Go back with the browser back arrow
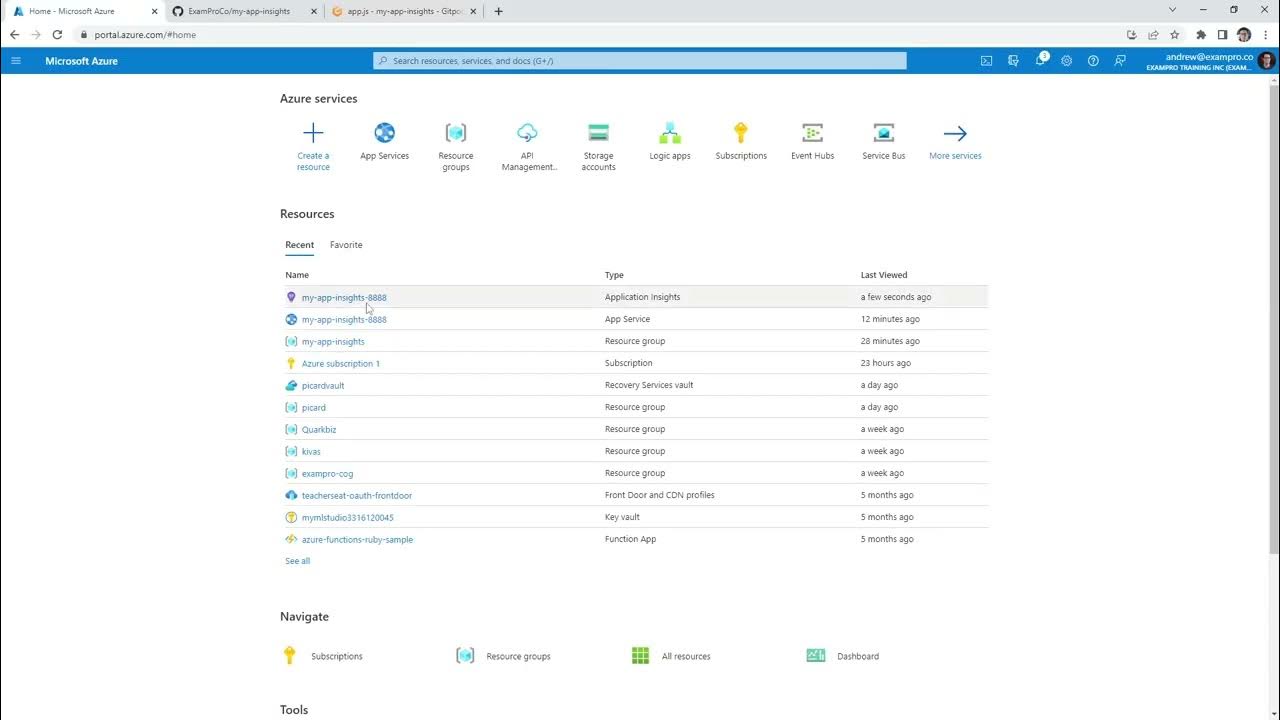The image size is (1280, 720). (x=14, y=34)
